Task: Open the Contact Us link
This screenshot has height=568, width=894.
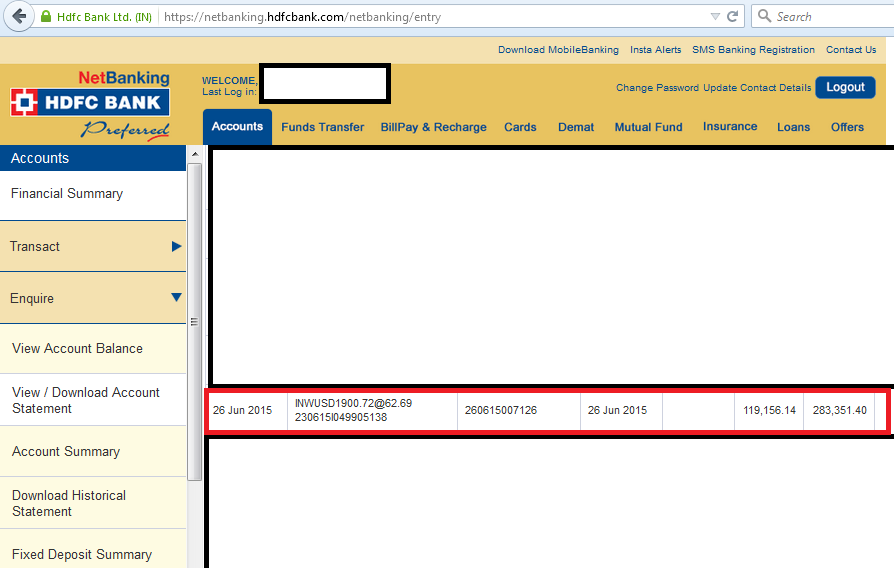Action: tap(851, 50)
